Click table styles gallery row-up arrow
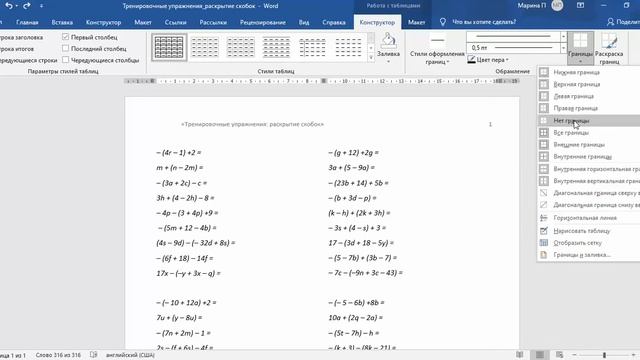The width and height of the screenshot is (640, 360). (371, 38)
